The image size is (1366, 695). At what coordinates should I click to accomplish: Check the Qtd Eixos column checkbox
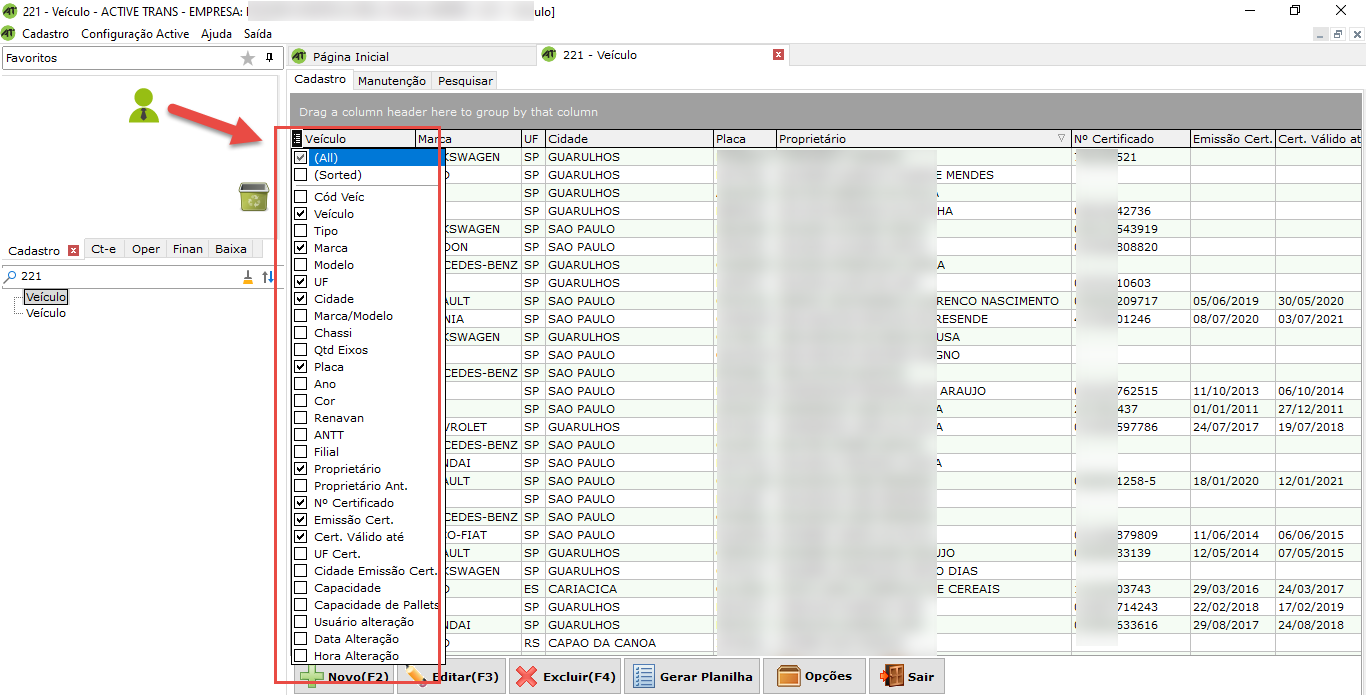click(x=301, y=350)
